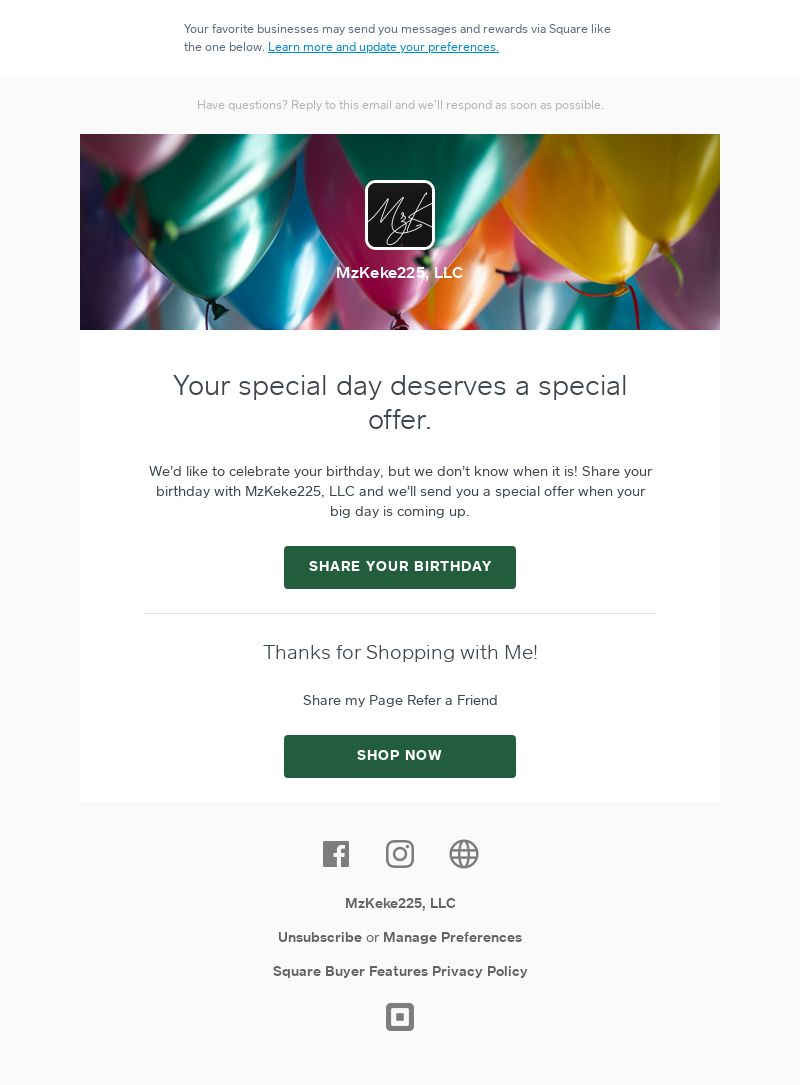Click the footer MzKeke225, LLC name
The image size is (800, 1085).
click(400, 903)
